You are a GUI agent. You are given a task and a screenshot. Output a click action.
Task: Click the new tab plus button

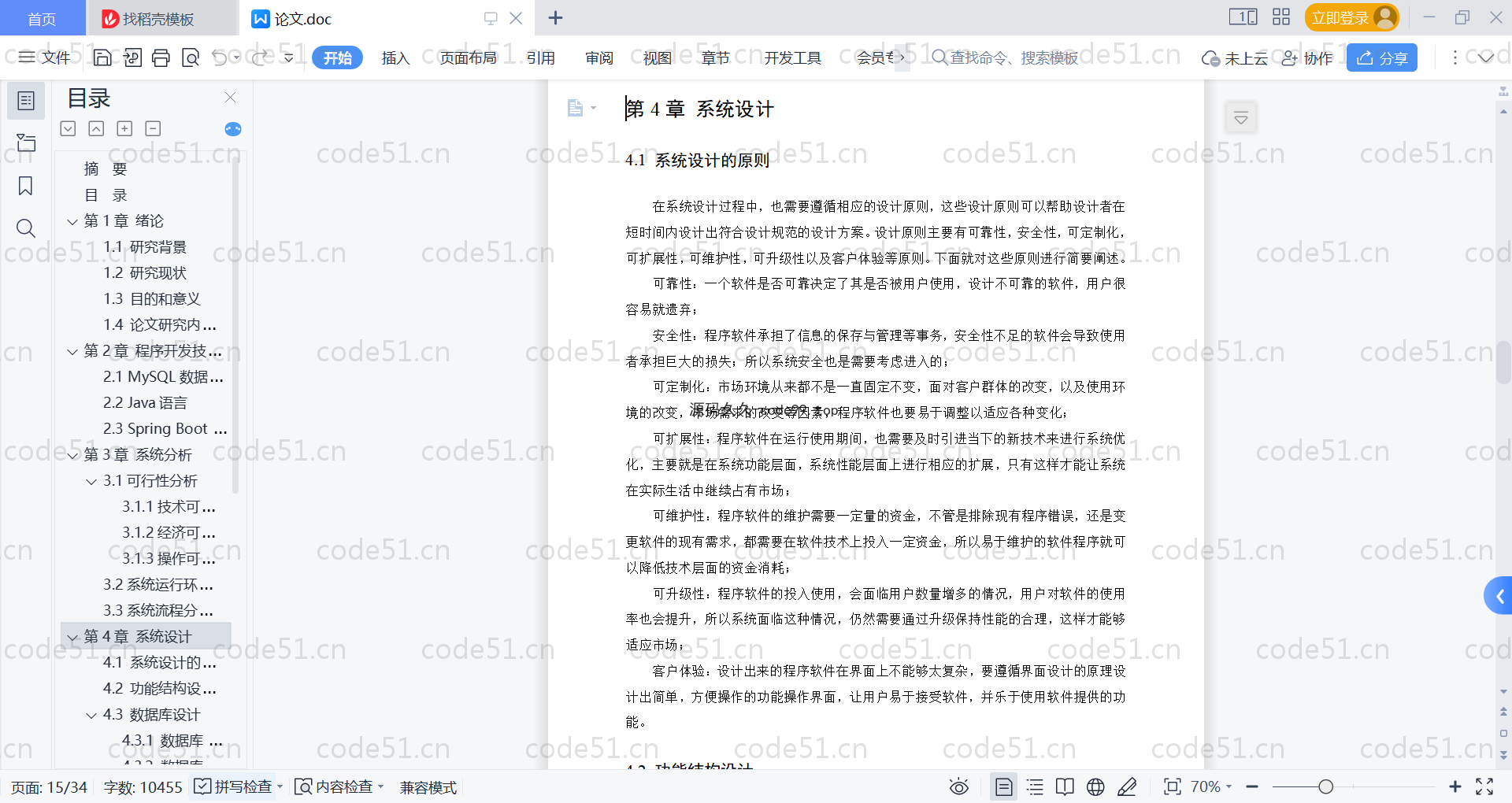(x=555, y=17)
